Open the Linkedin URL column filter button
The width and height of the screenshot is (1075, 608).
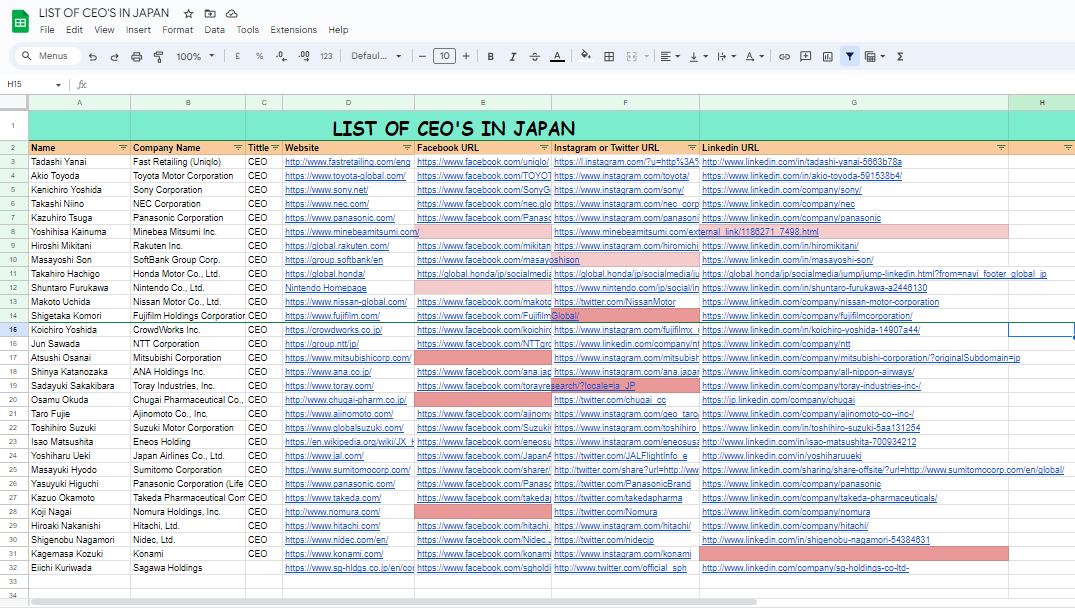[x=1001, y=147]
